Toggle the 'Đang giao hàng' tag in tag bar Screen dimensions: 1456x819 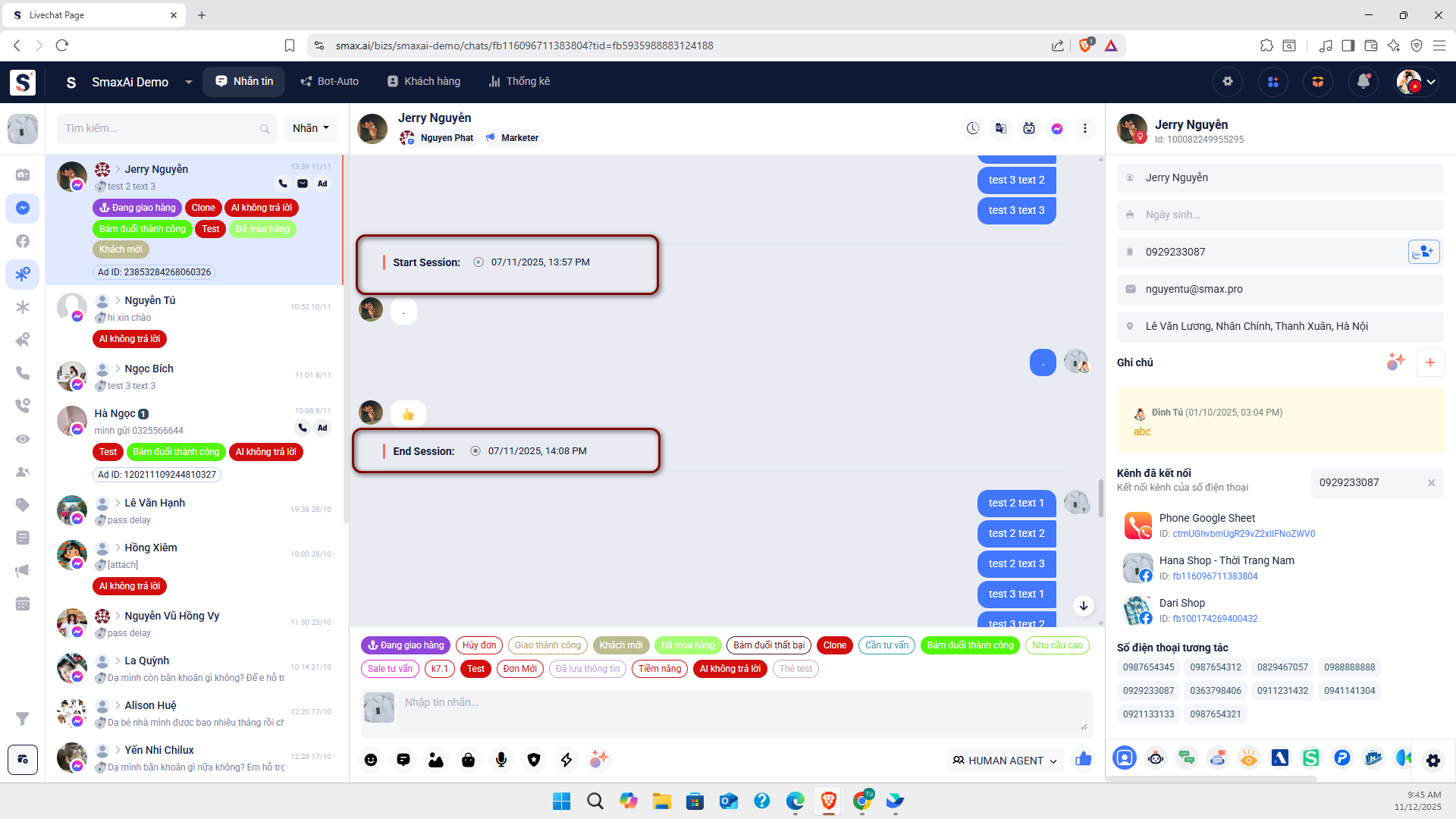click(406, 645)
